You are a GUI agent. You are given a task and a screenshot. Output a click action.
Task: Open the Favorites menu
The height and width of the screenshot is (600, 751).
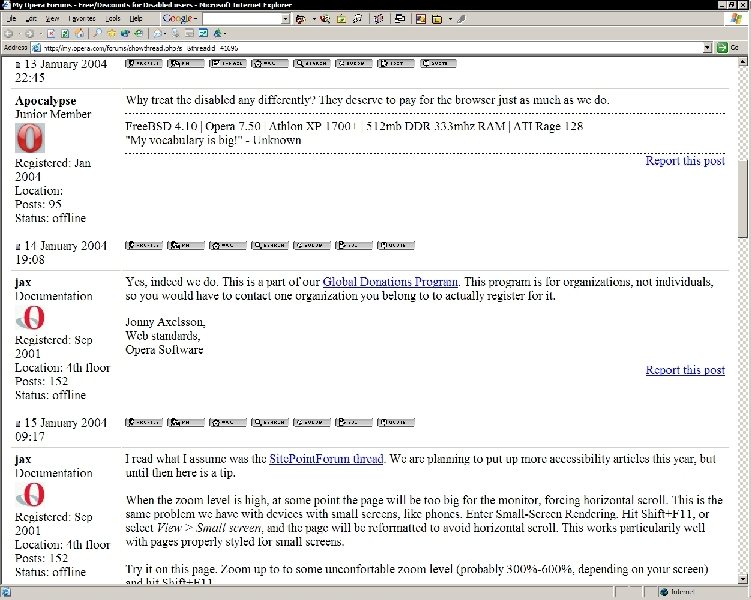coord(82,19)
